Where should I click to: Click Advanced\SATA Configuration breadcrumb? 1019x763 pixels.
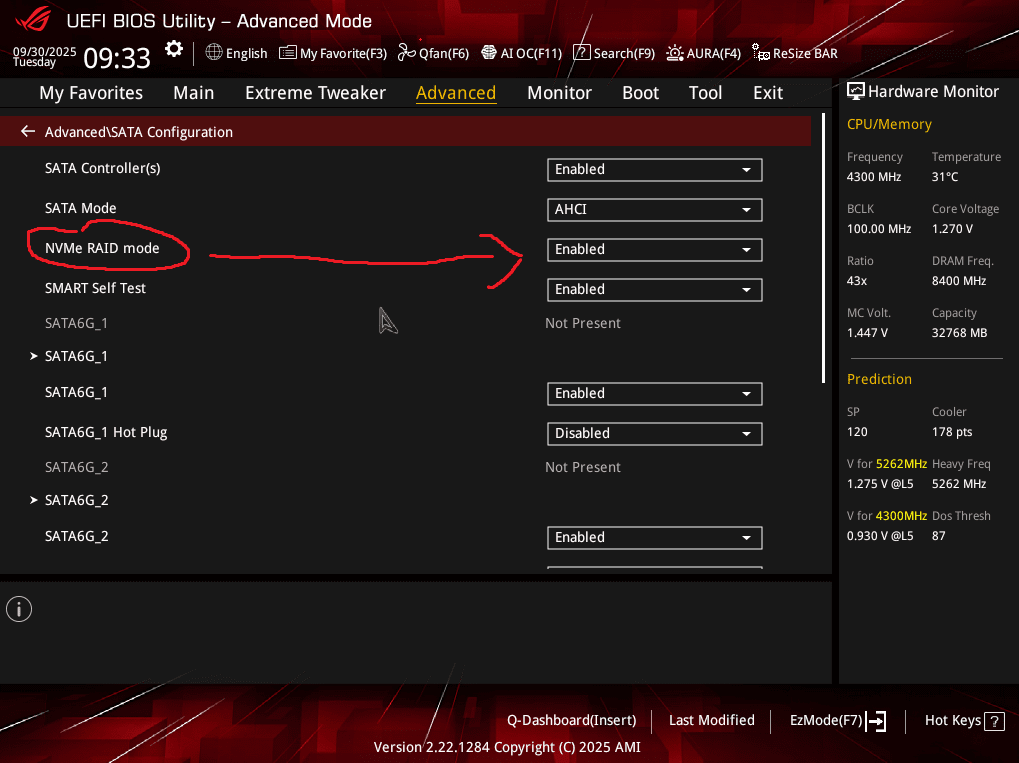tap(138, 132)
